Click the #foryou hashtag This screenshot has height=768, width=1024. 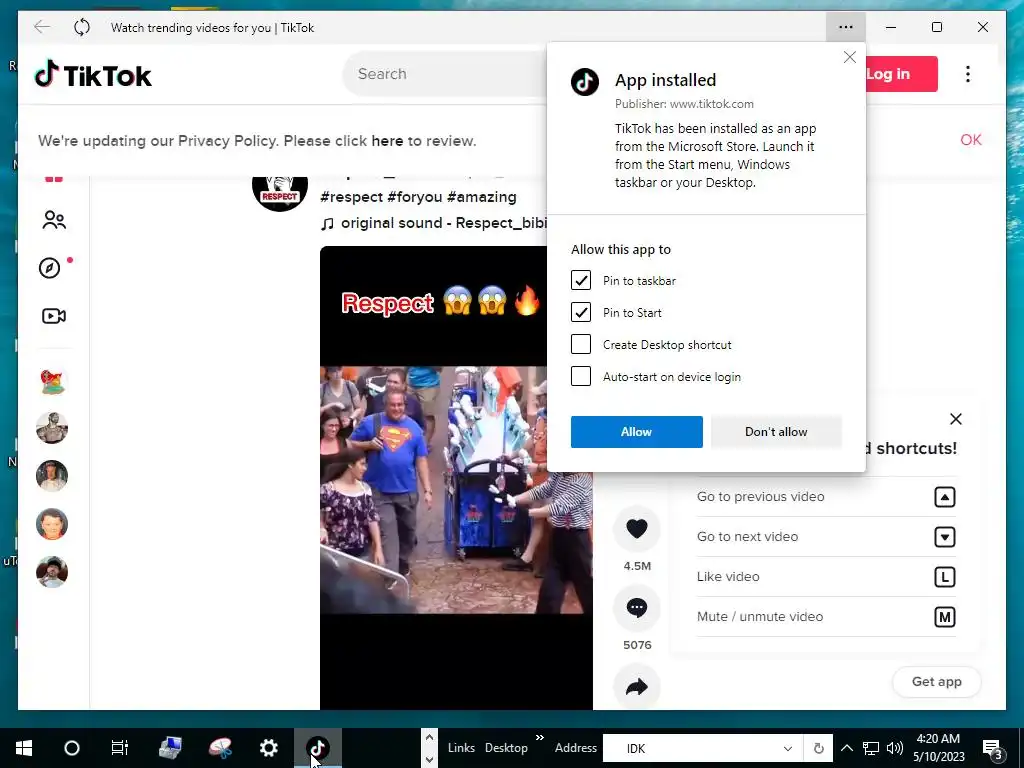[x=415, y=197]
